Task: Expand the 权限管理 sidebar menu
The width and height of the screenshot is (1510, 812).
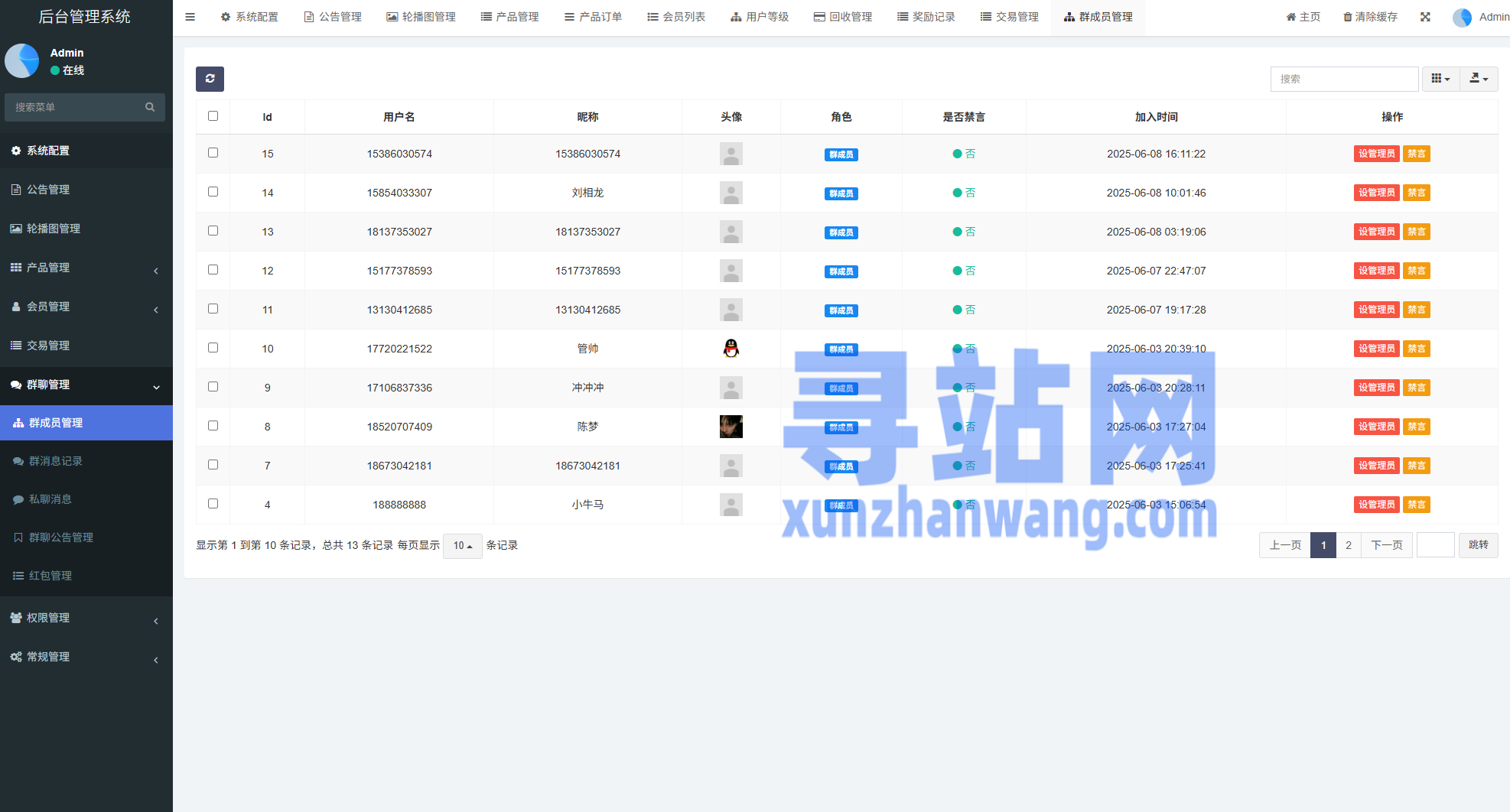Action: (x=48, y=618)
